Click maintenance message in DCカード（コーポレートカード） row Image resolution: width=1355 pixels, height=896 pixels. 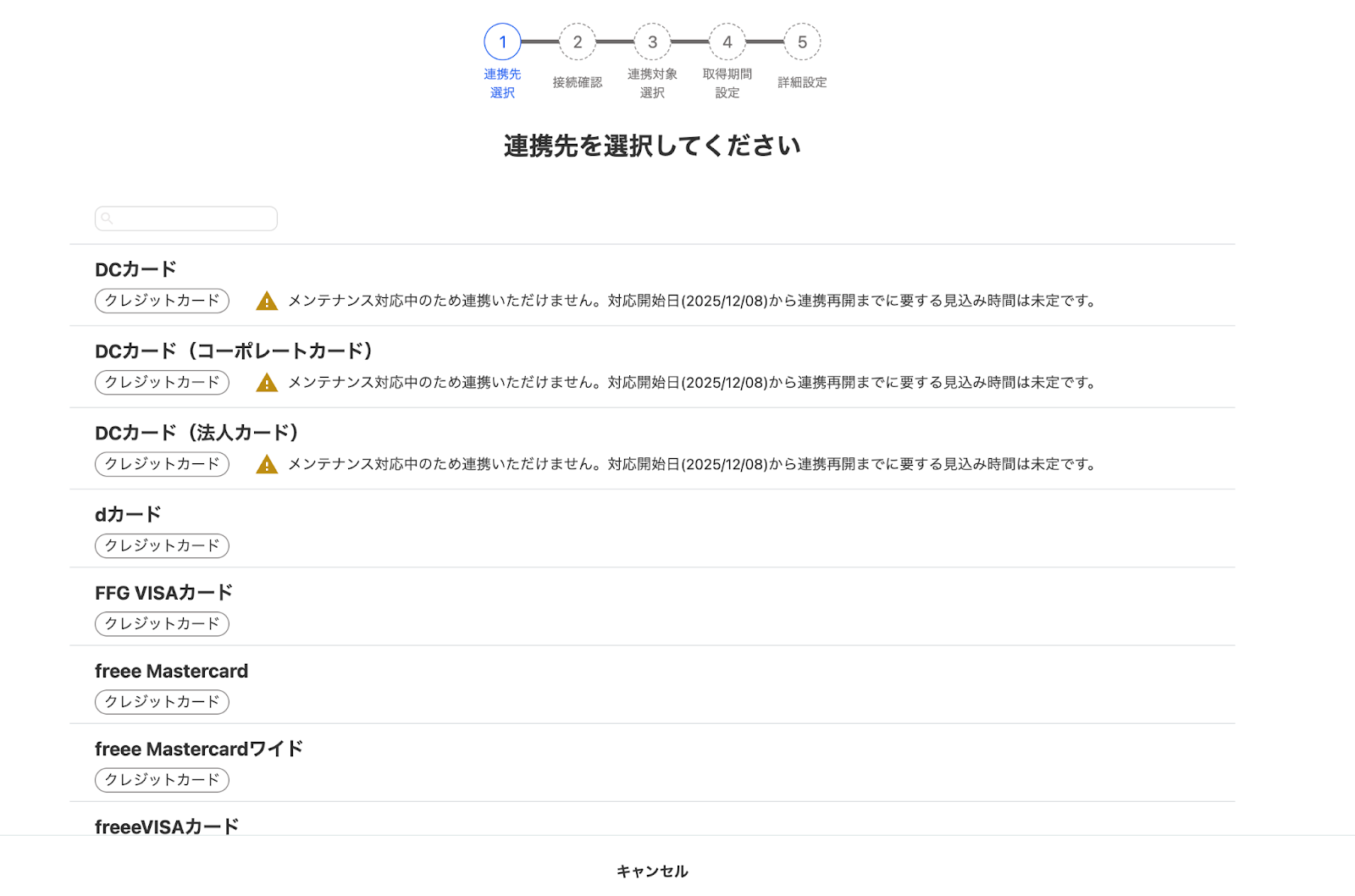tap(694, 383)
